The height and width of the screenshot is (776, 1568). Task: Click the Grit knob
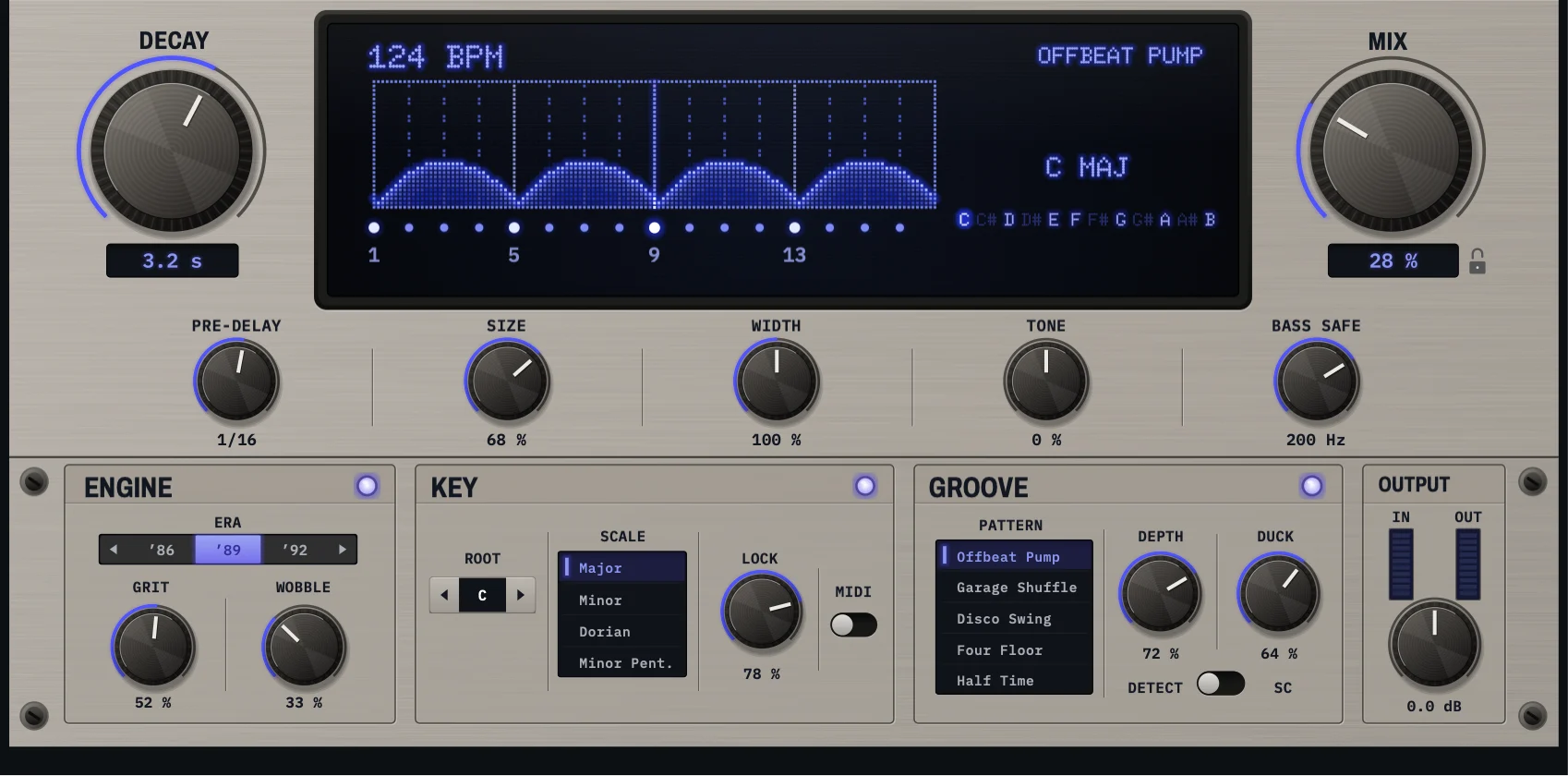(x=153, y=646)
